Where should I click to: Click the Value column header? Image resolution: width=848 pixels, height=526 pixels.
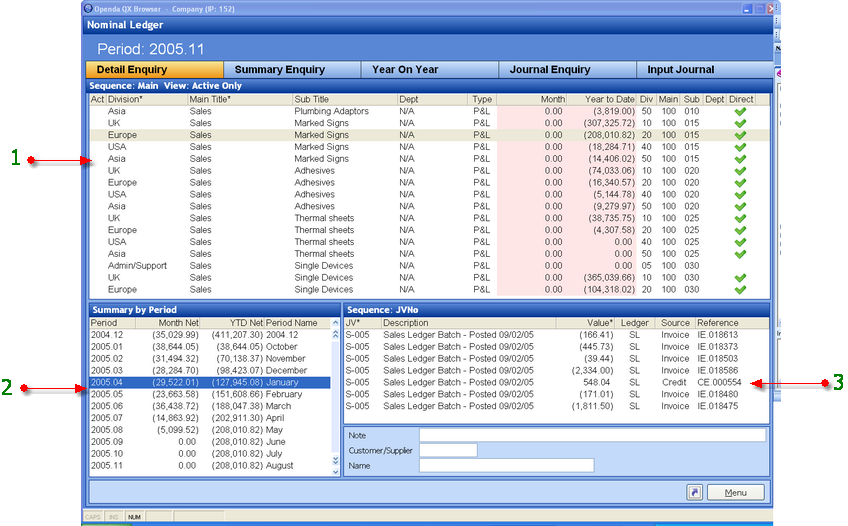[x=585, y=323]
